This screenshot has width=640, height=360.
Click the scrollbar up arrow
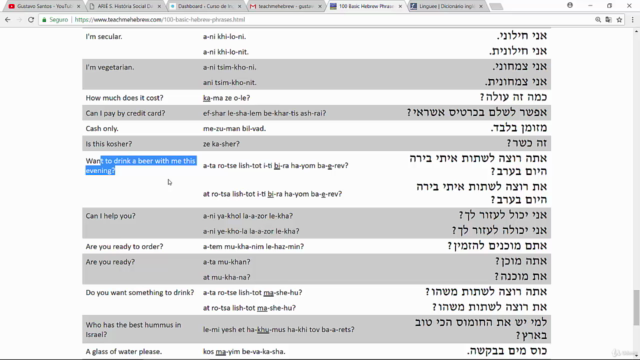[x=636, y=31]
